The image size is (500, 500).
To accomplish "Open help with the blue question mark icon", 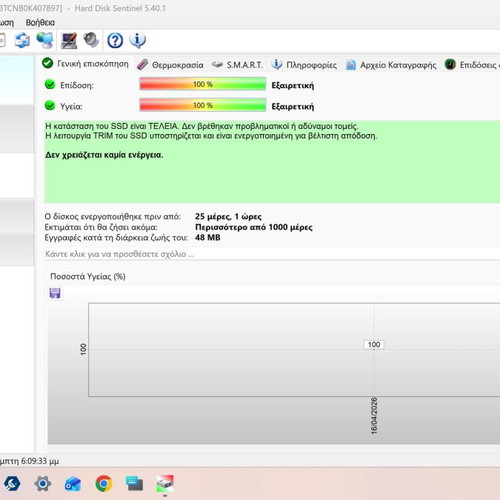I will pyautogui.click(x=115, y=41).
